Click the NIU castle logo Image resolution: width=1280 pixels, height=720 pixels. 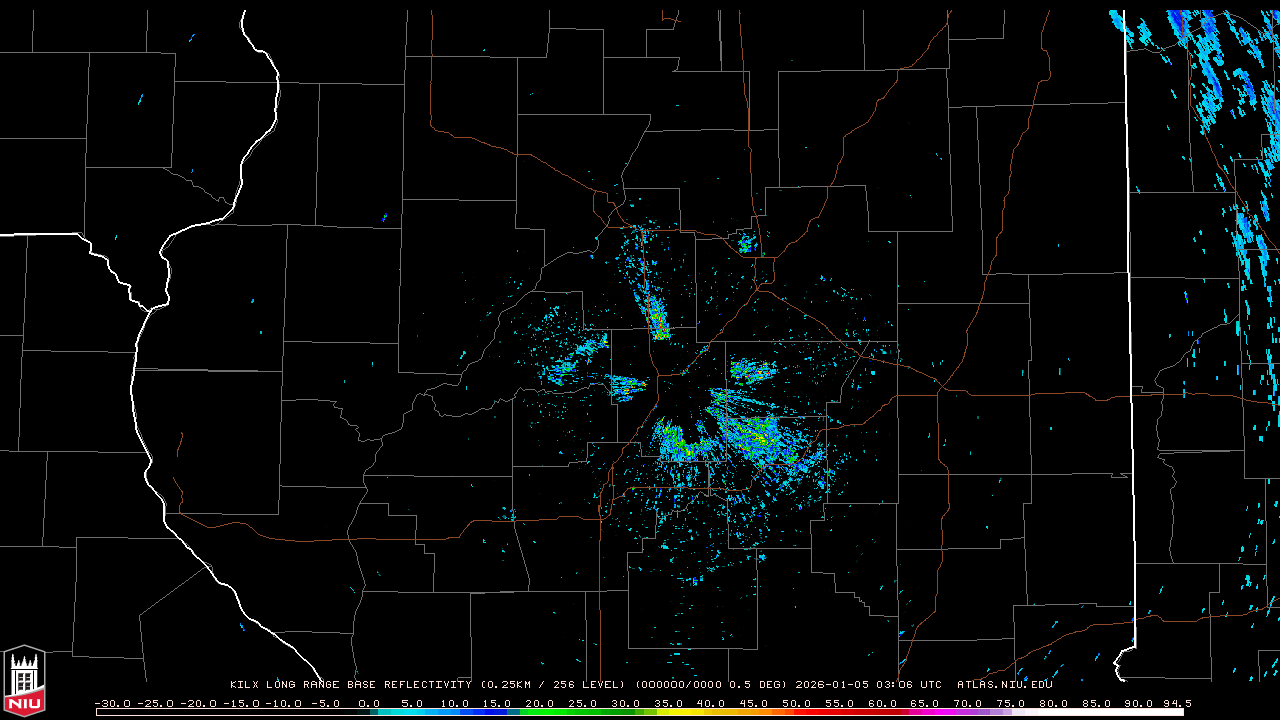[x=24, y=680]
